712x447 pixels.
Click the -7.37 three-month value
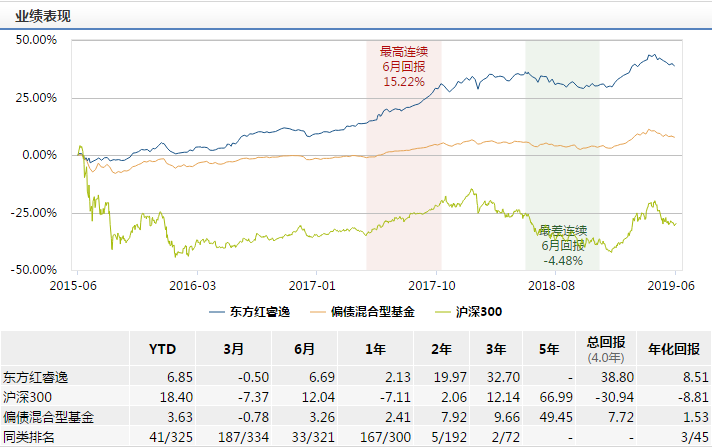tap(253, 397)
